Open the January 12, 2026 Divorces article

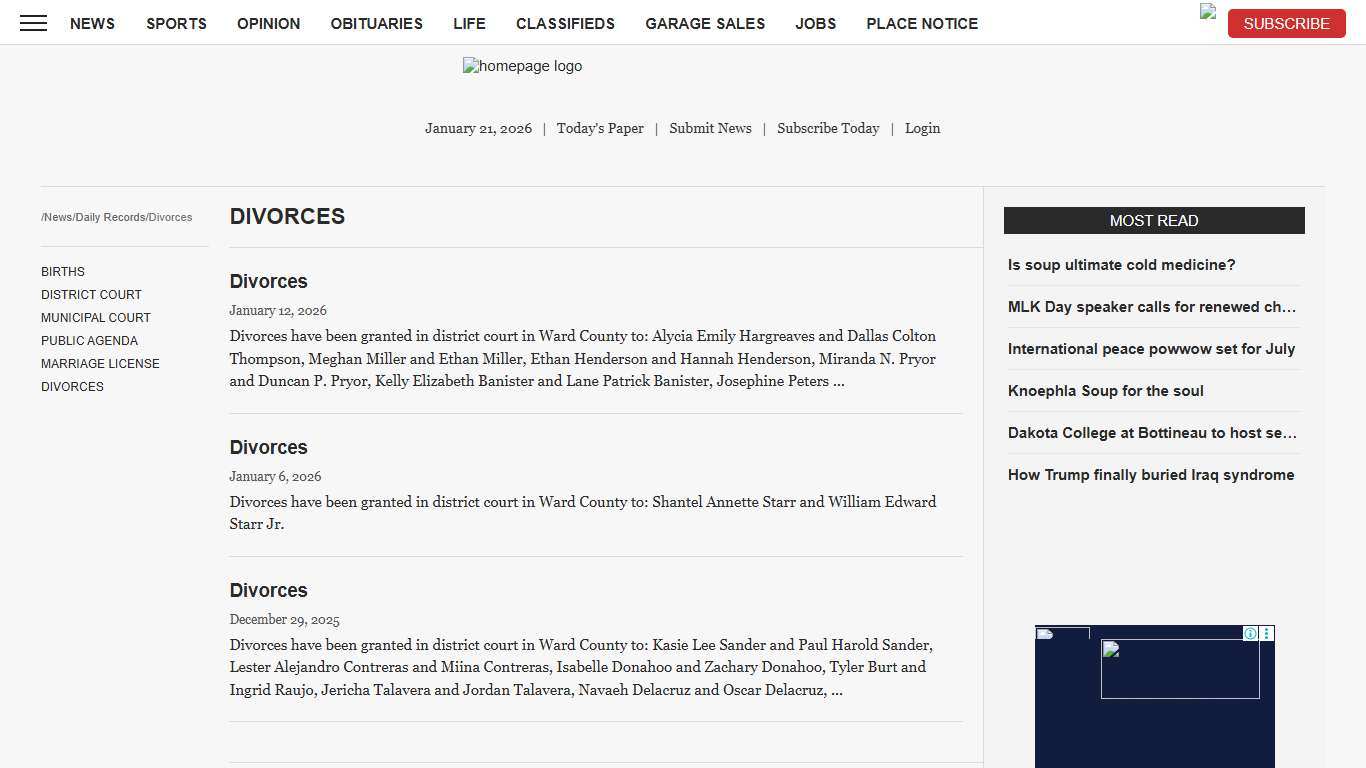pyautogui.click(x=268, y=282)
